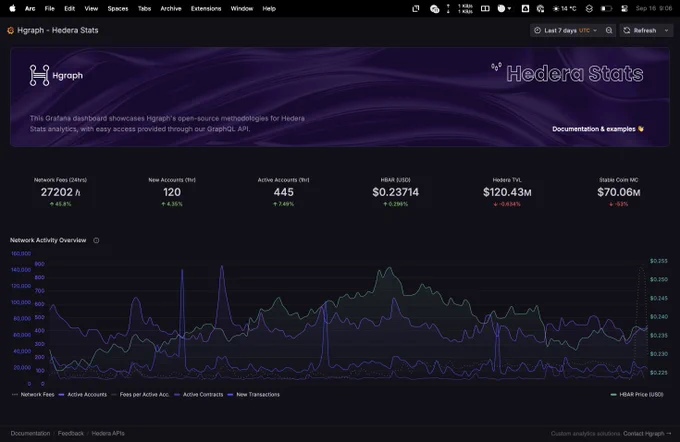Toggle the New Transactions series in legend

(x=258, y=395)
